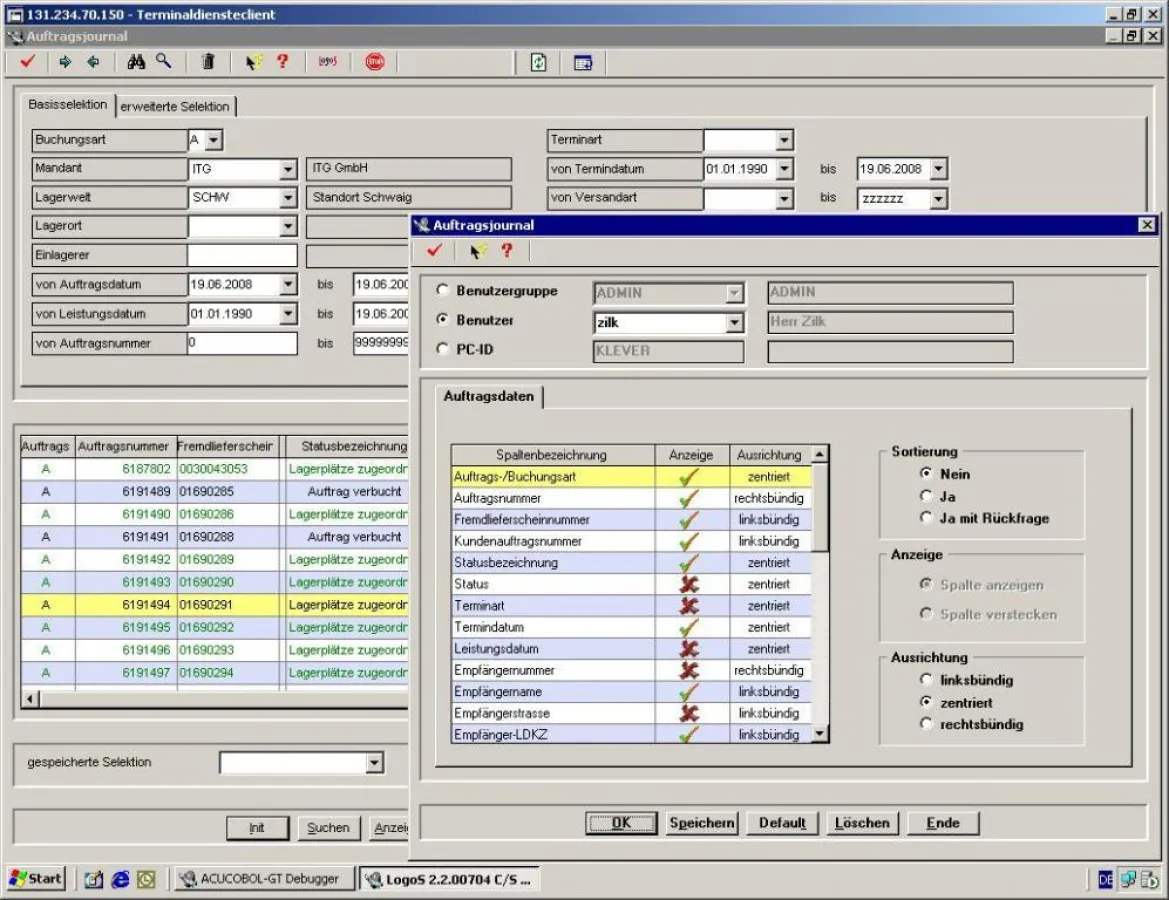The width and height of the screenshot is (1169, 900).
Task: Click the red question mark in dialog toolbar
Action: [x=506, y=251]
